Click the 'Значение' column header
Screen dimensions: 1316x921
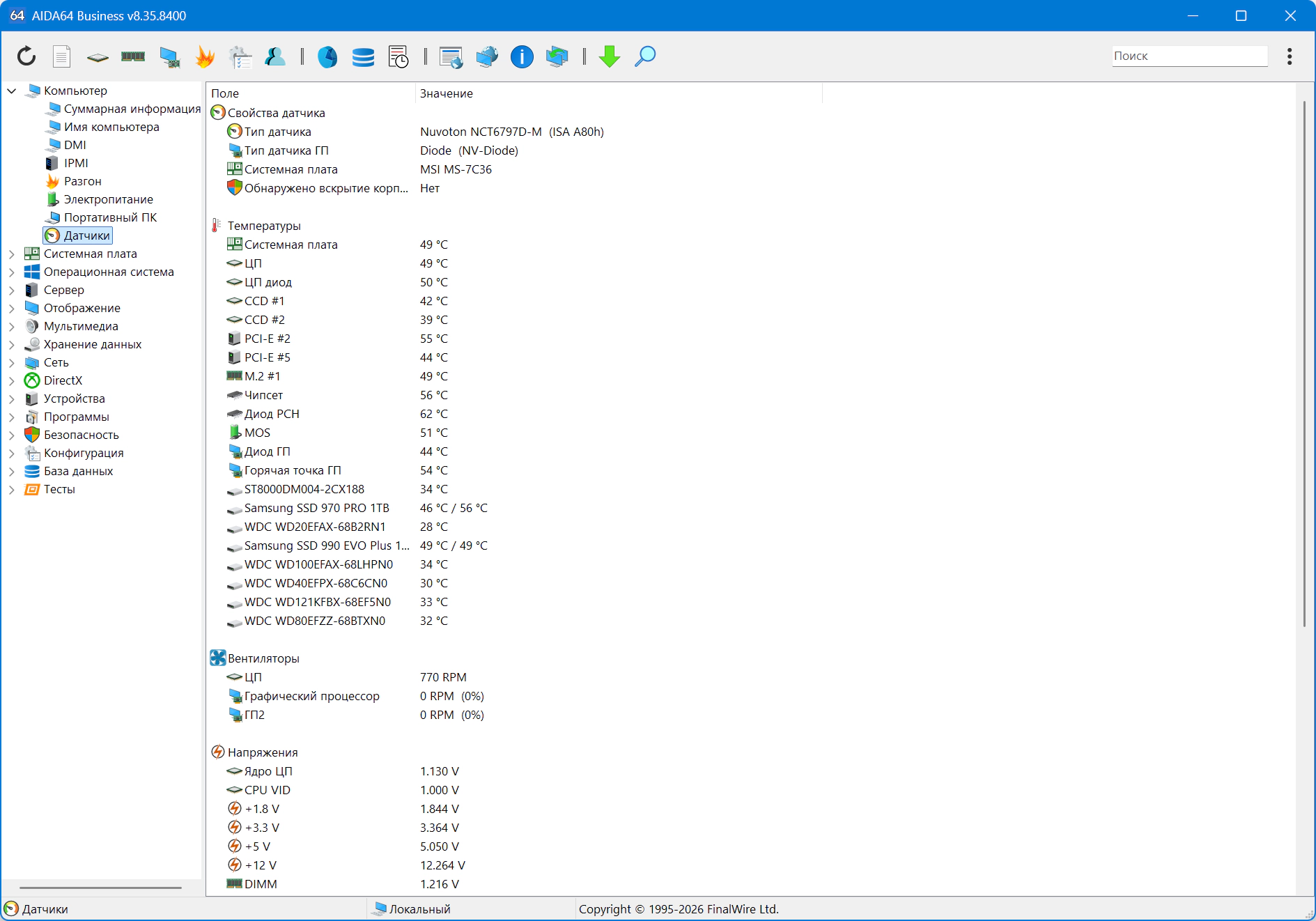pos(619,93)
